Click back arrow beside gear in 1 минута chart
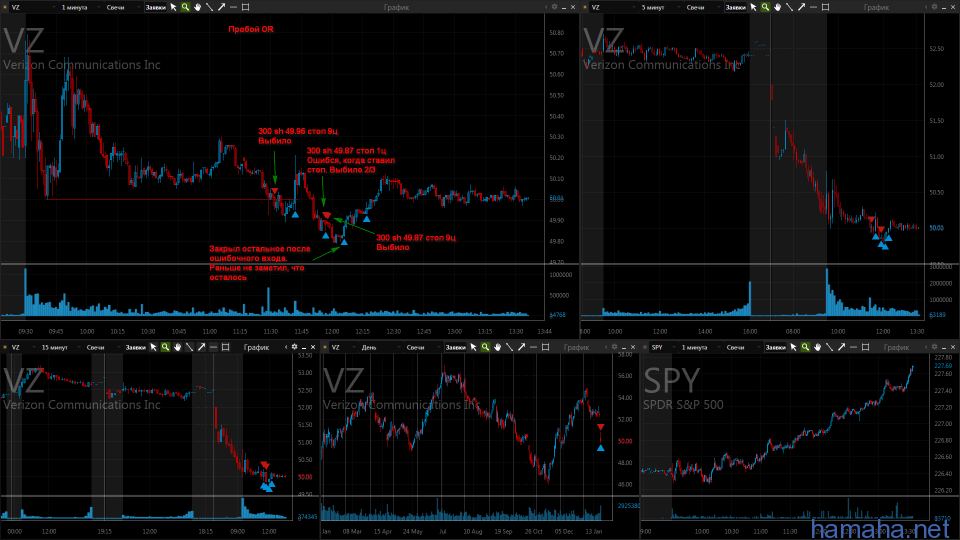960x540 pixels. click(546, 7)
